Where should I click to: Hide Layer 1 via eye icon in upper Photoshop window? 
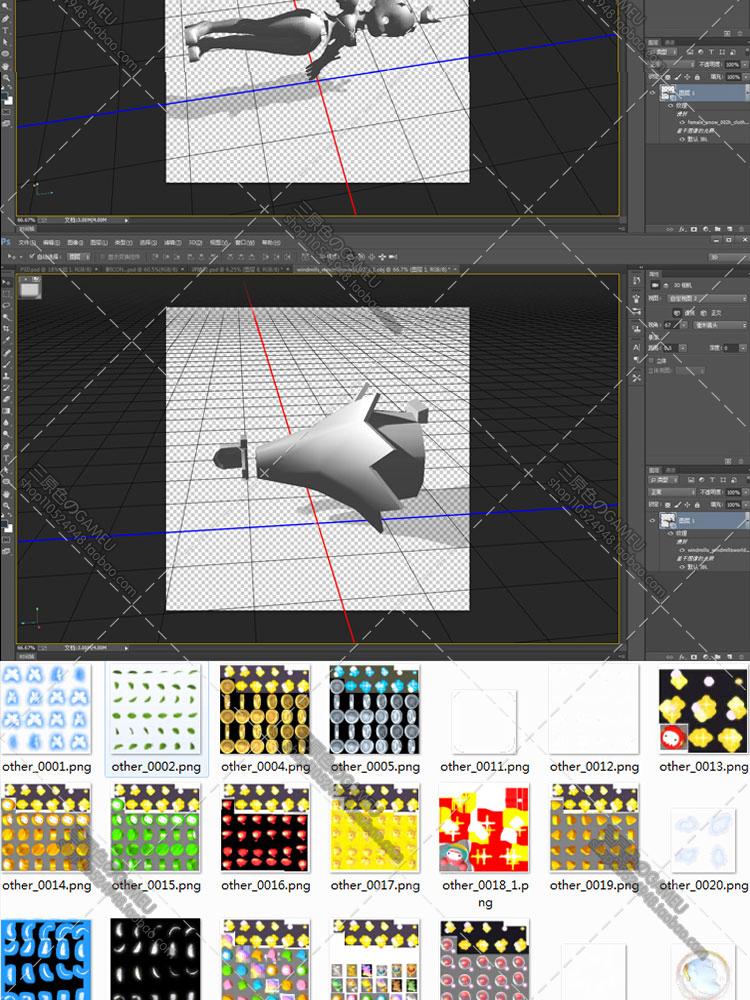[x=652, y=93]
